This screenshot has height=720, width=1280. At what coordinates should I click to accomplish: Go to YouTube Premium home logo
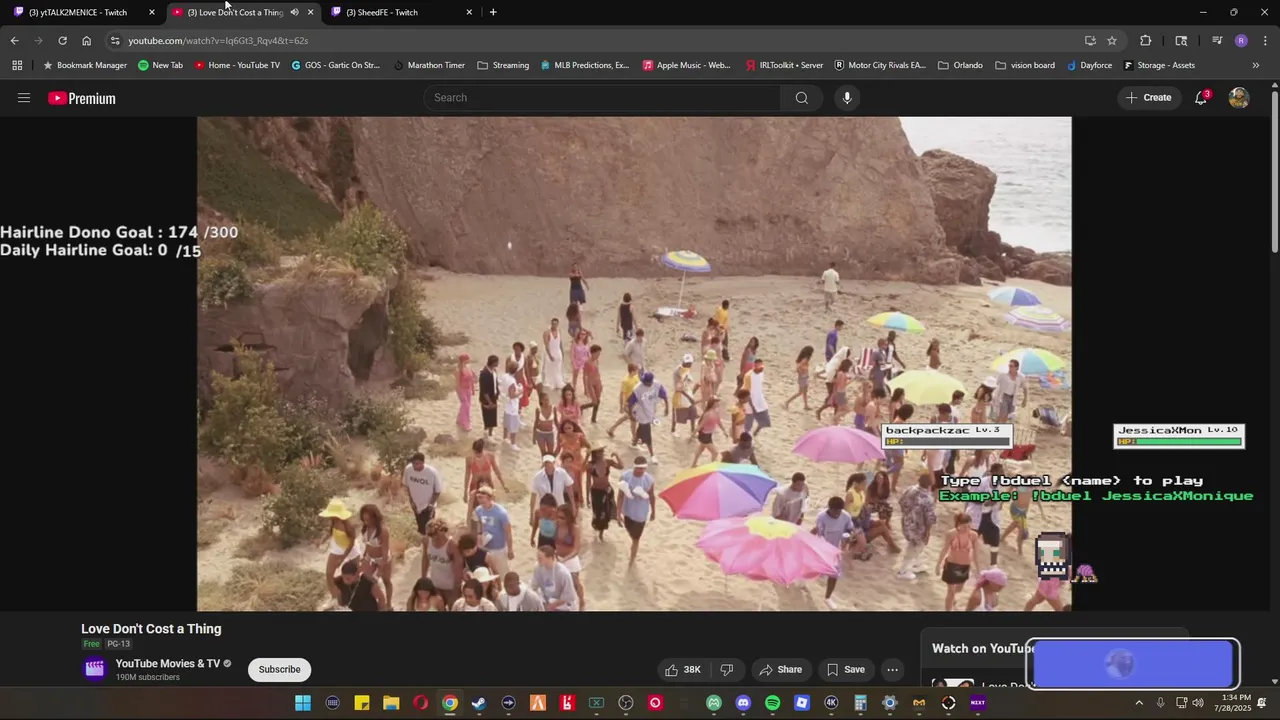82,98
